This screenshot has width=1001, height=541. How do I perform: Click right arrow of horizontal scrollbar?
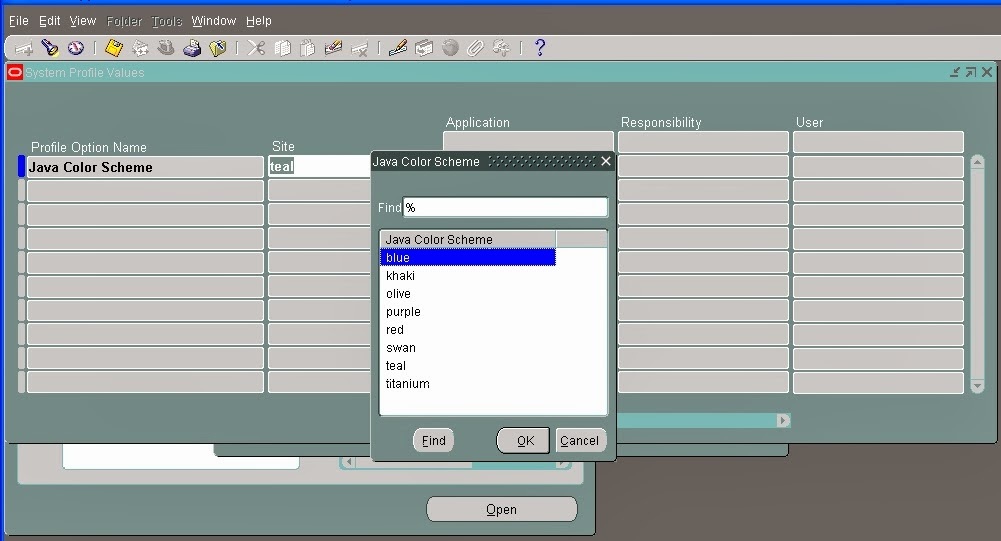(783, 420)
